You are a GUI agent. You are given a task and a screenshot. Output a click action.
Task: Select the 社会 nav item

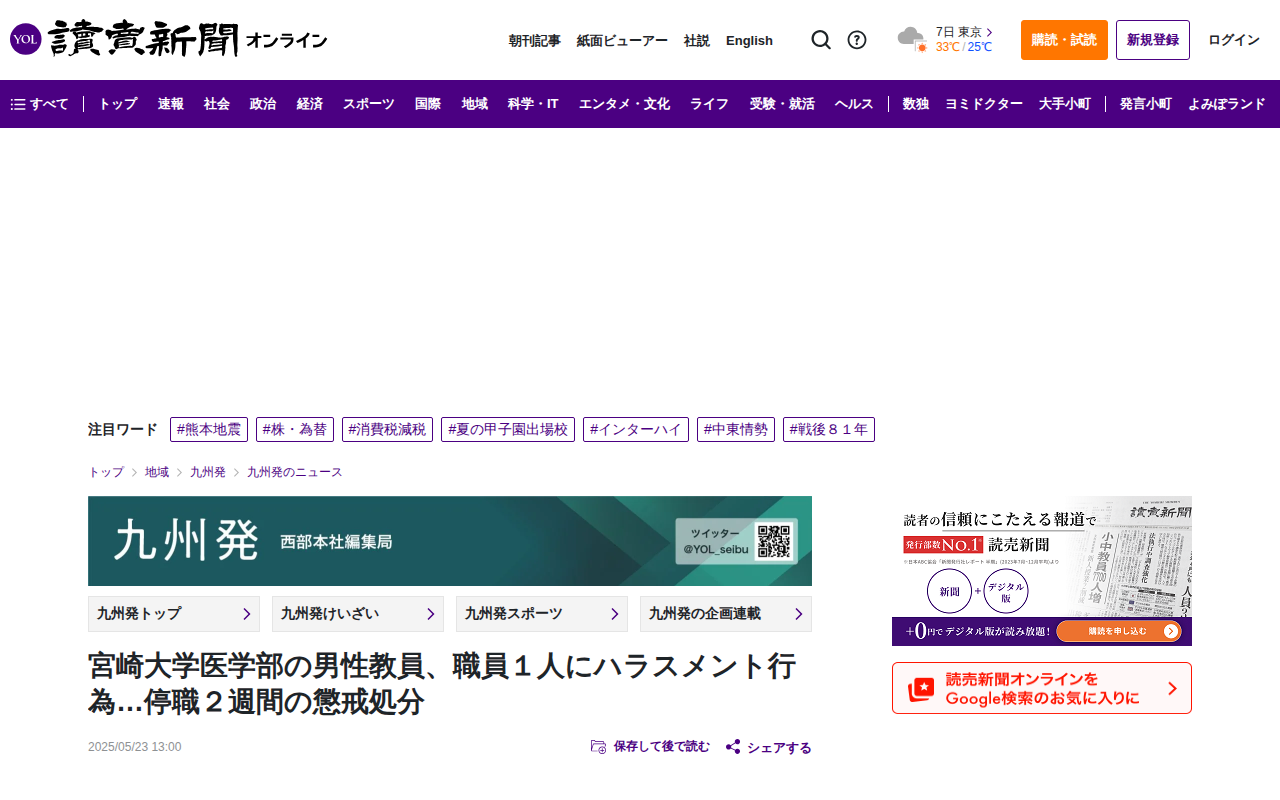pyautogui.click(x=217, y=104)
